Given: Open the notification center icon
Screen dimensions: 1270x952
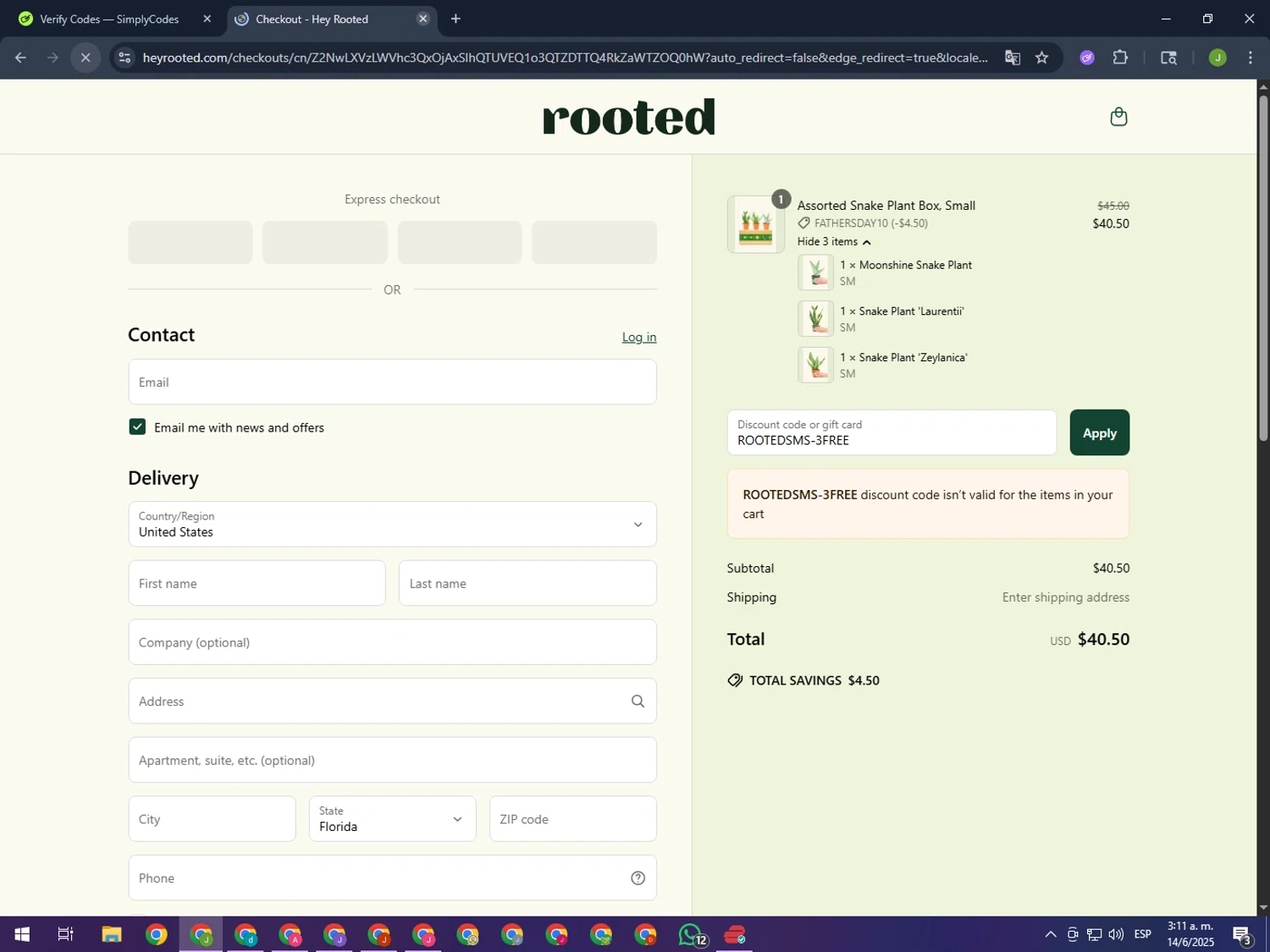Looking at the screenshot, I should (x=1242, y=934).
